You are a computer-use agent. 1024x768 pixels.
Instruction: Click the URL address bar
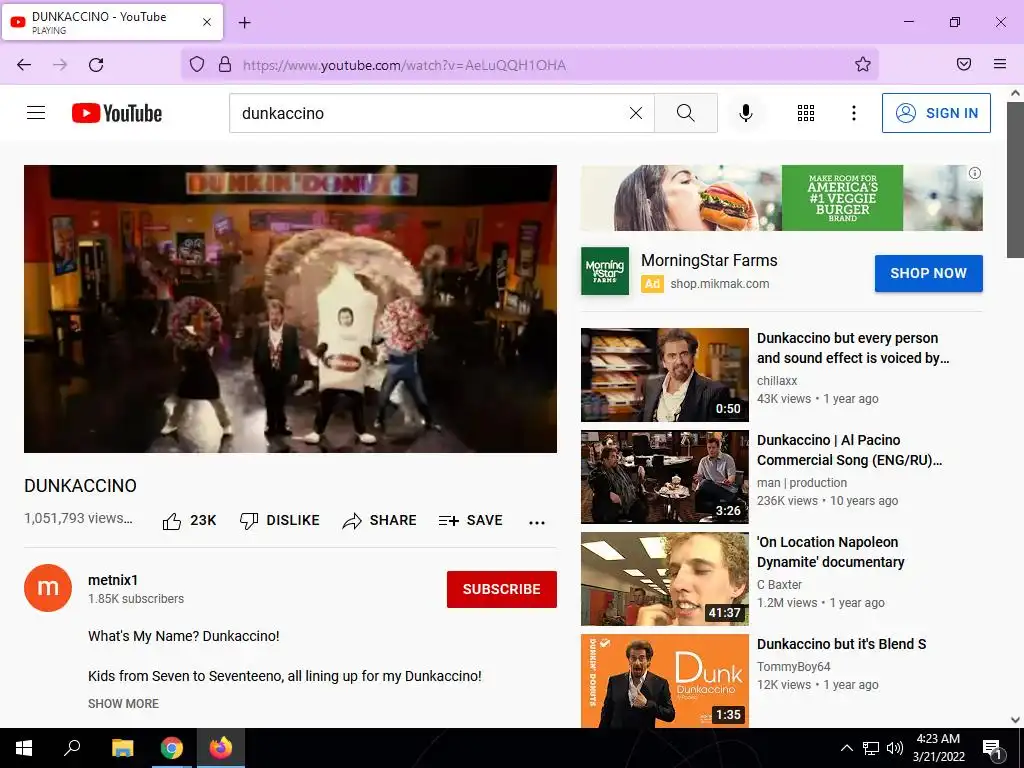529,65
